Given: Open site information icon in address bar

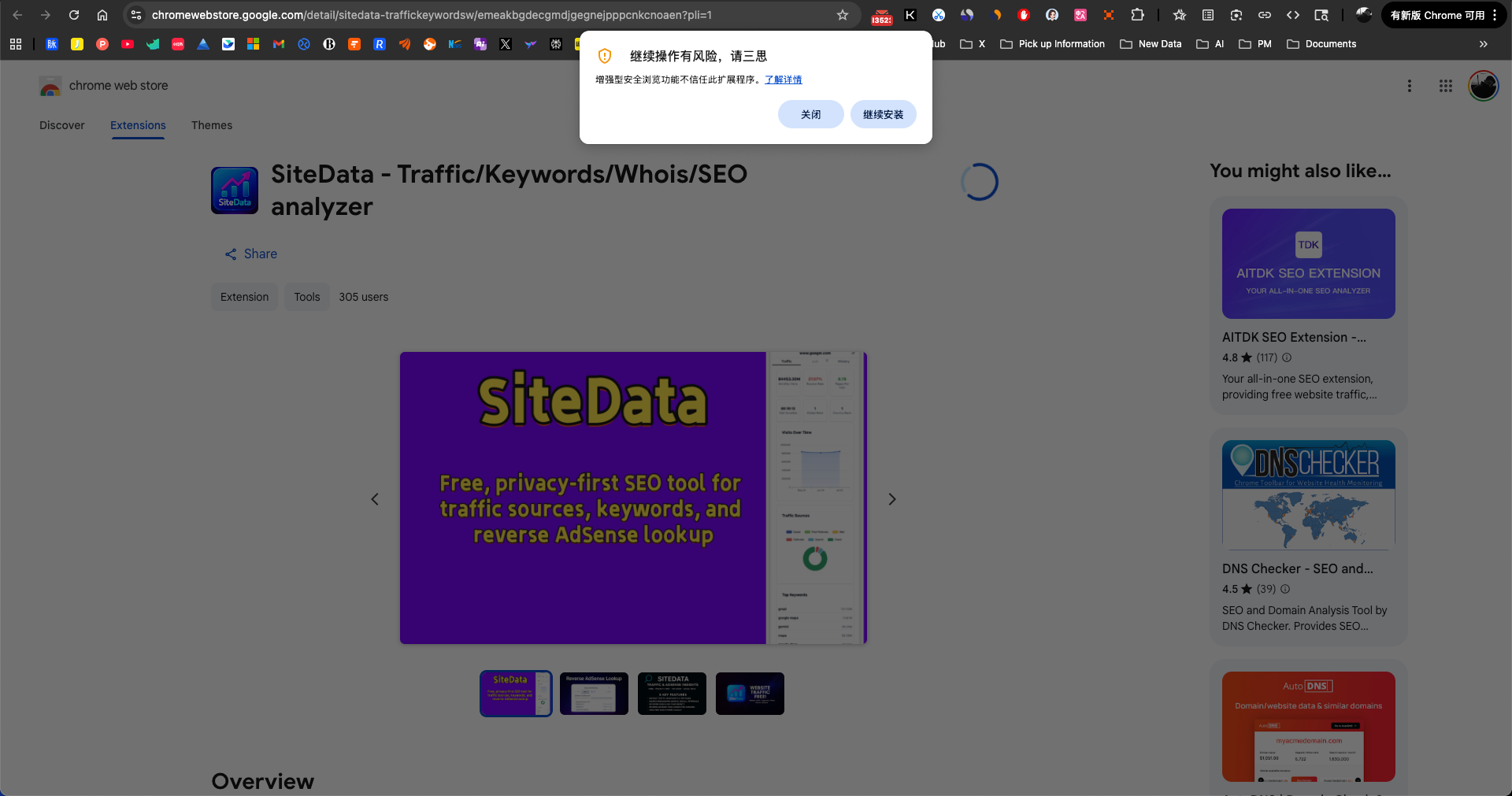Looking at the screenshot, I should [x=136, y=15].
